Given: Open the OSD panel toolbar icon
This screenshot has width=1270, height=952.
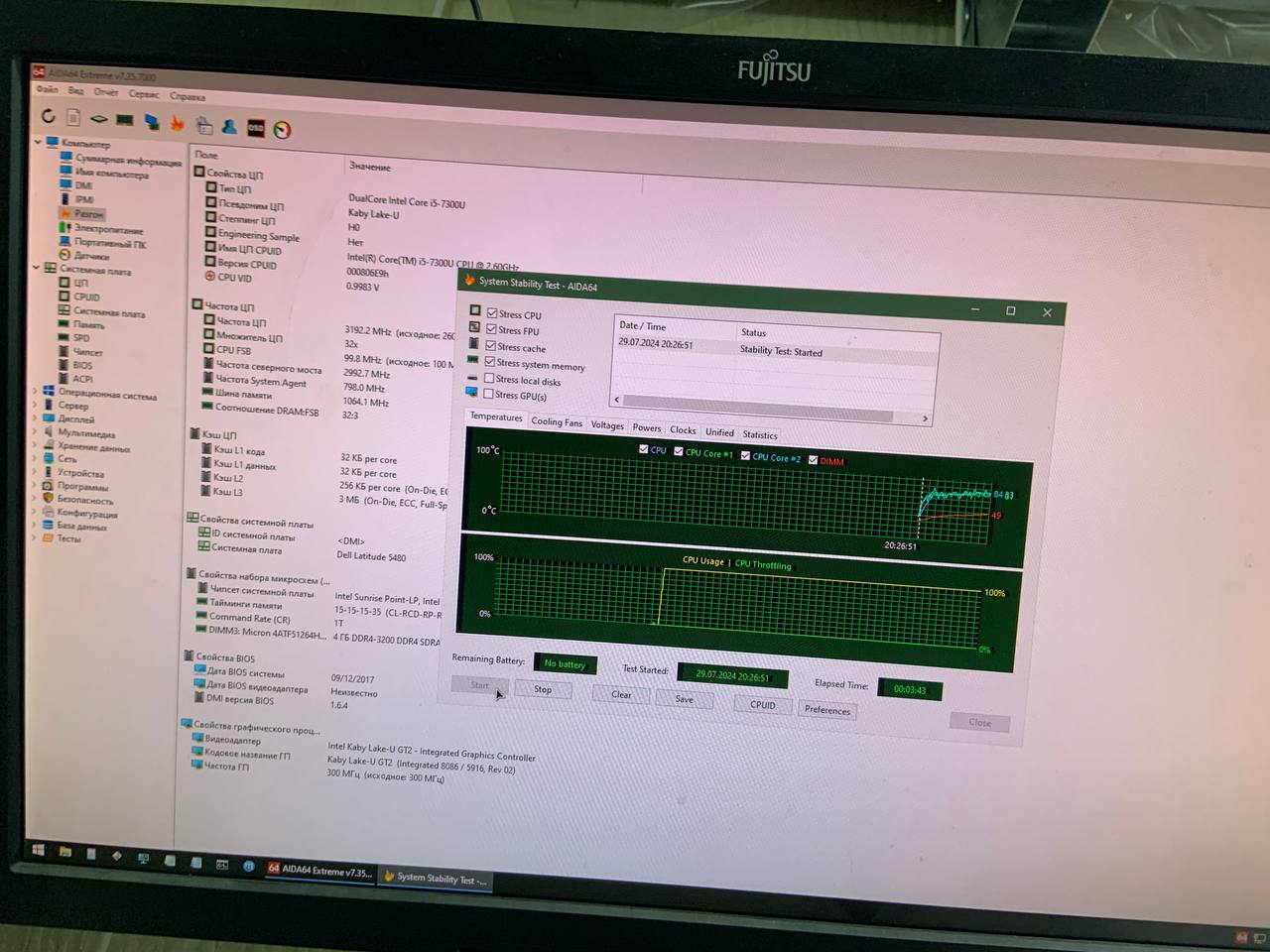Looking at the screenshot, I should tap(256, 128).
